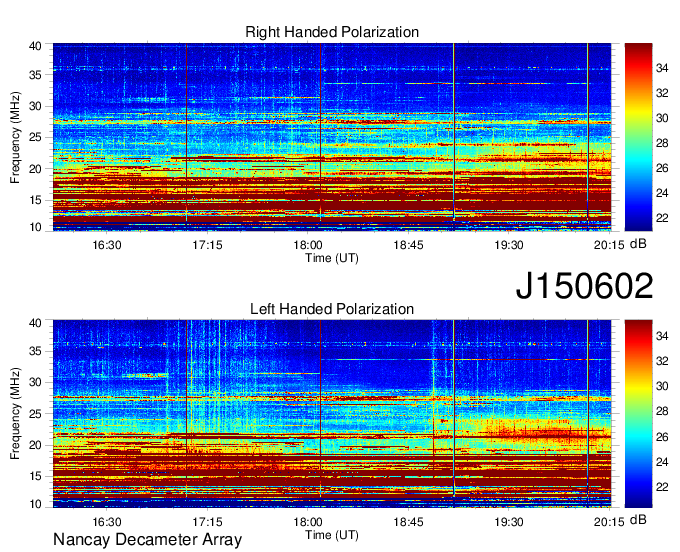Click the 30 value on Left Handed color bar scale
The image size is (680, 552).
pyautogui.click(x=662, y=386)
